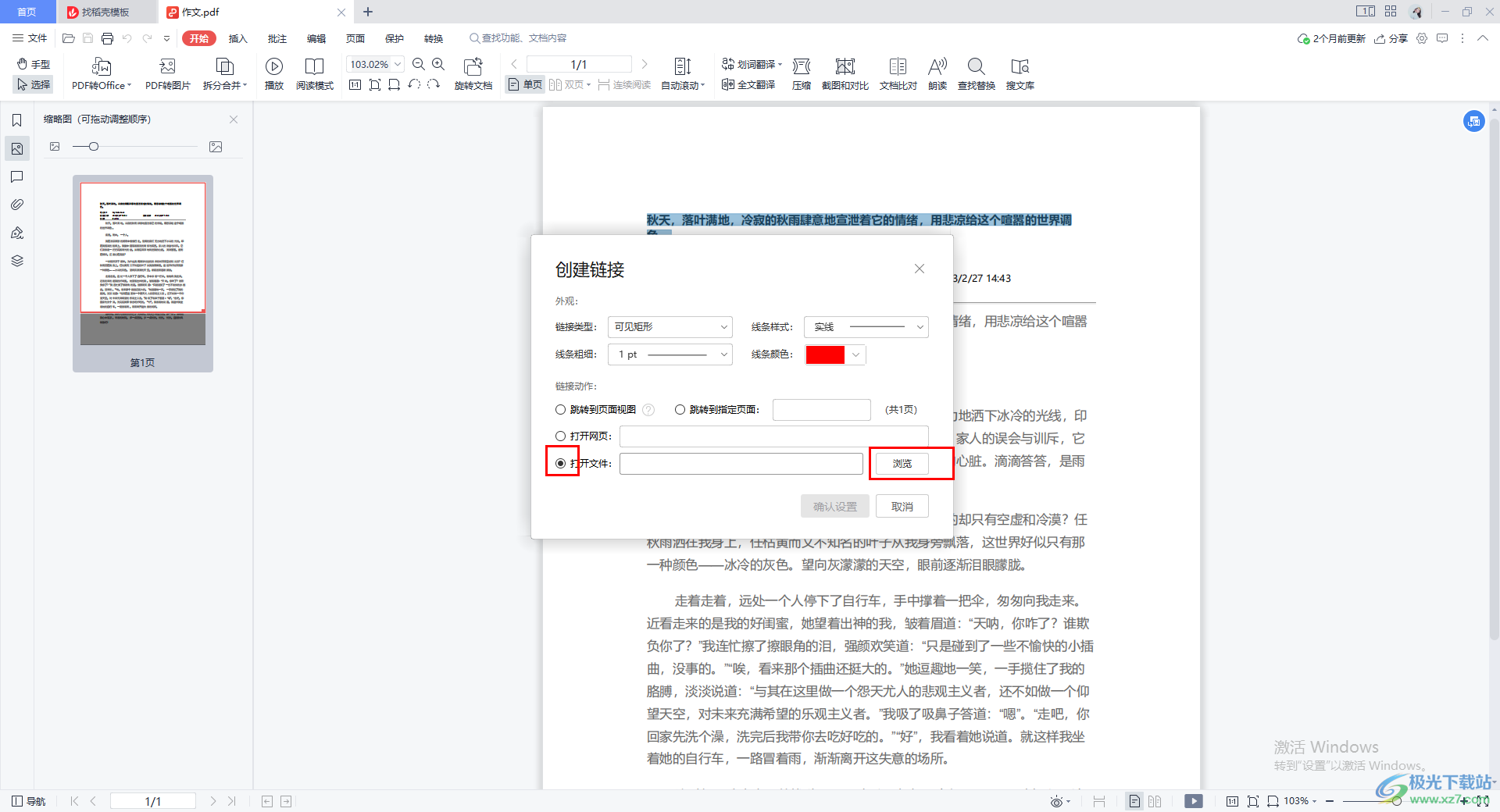Screen dimensions: 1500x812
Task: Click the 分享 share button
Action: coord(1391,38)
